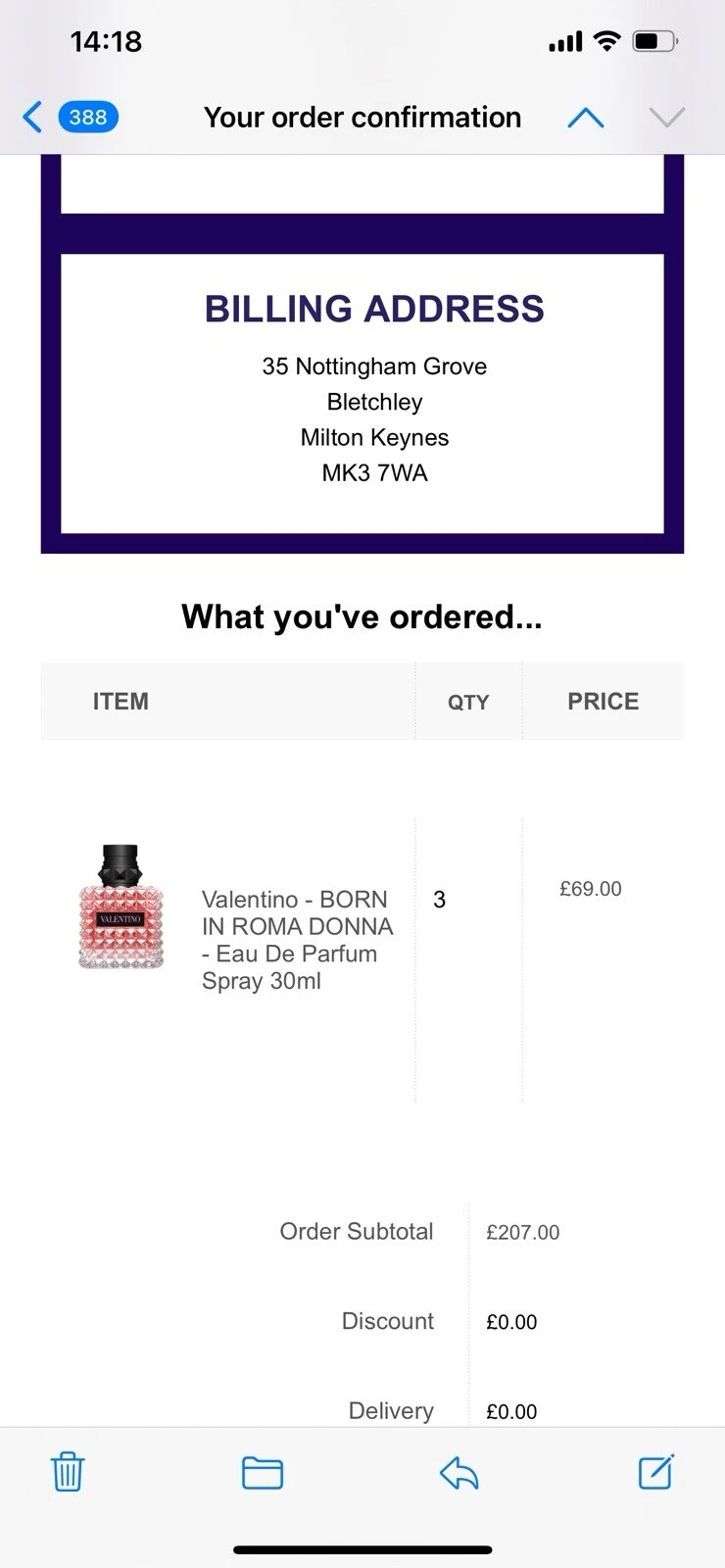Move message using the folder icon
The width and height of the screenshot is (725, 1568).
tap(263, 1472)
